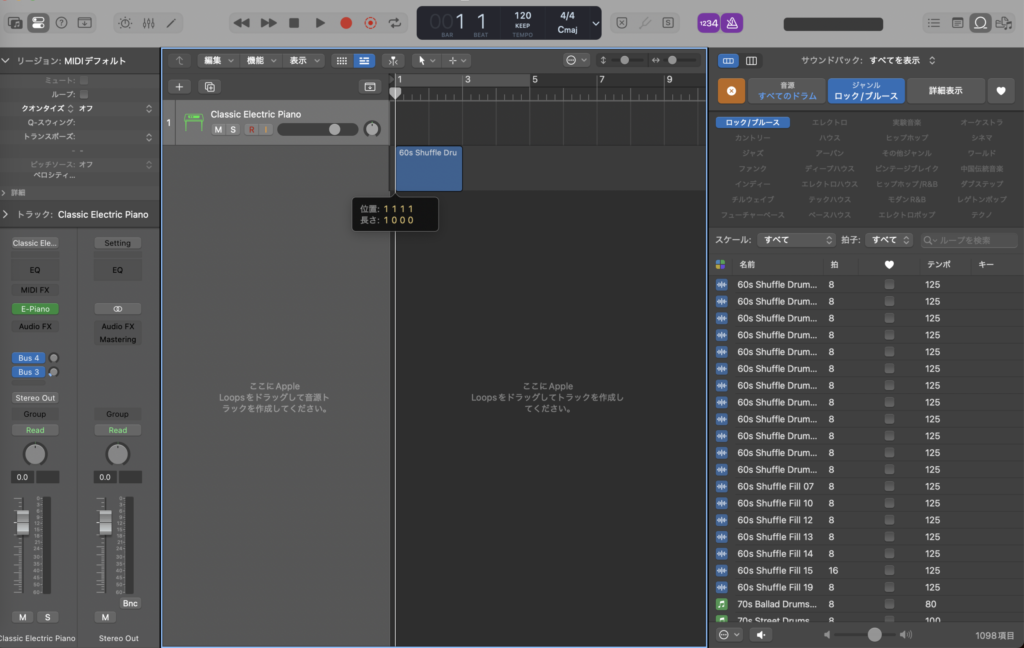The image size is (1024, 648).
Task: Open the Library panel icon
Action: point(16,21)
